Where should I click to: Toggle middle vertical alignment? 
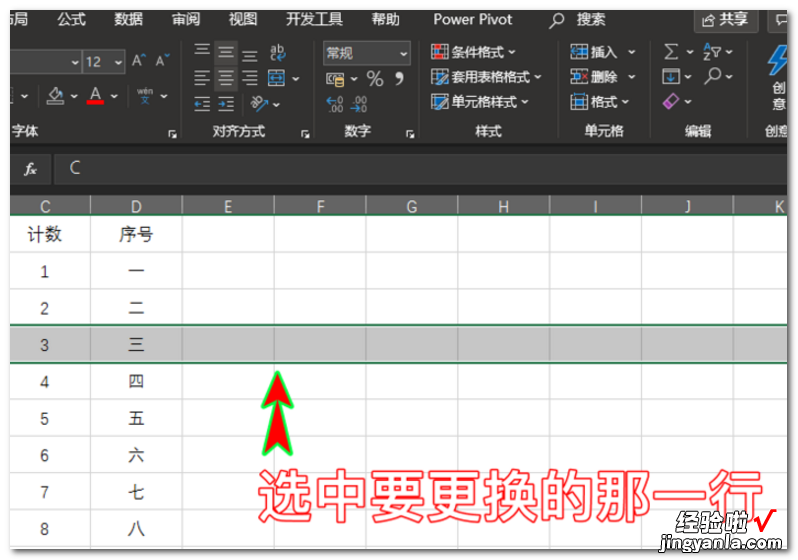225,51
